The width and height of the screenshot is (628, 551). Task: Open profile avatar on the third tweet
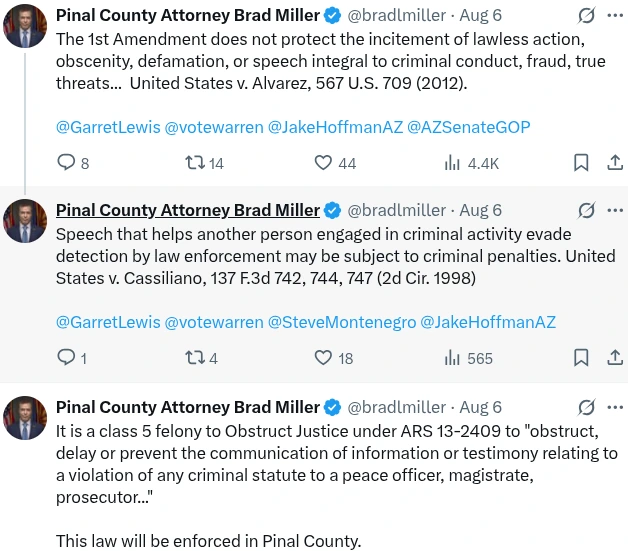(25, 418)
